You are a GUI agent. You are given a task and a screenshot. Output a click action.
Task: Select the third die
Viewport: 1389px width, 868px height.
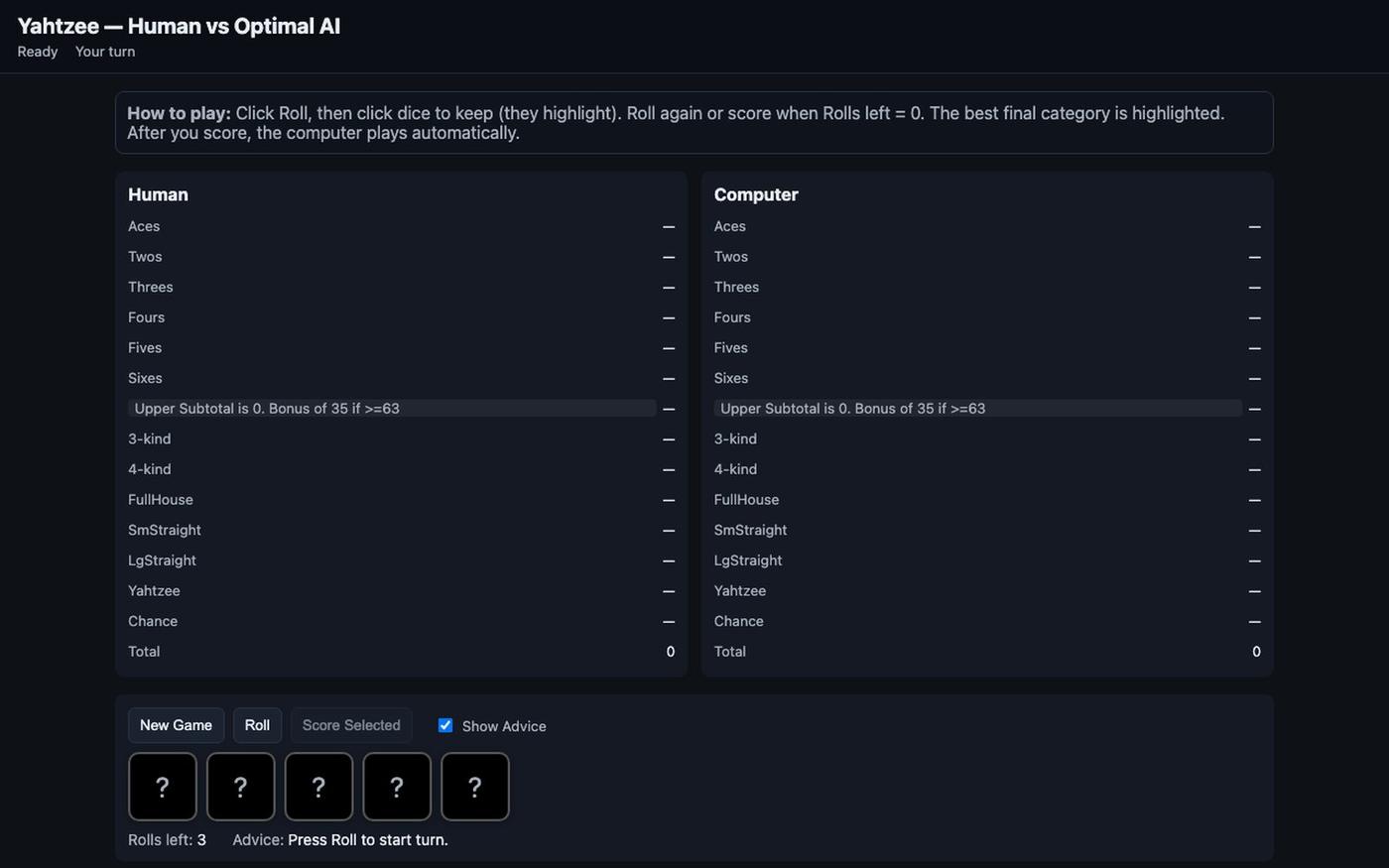[318, 787]
